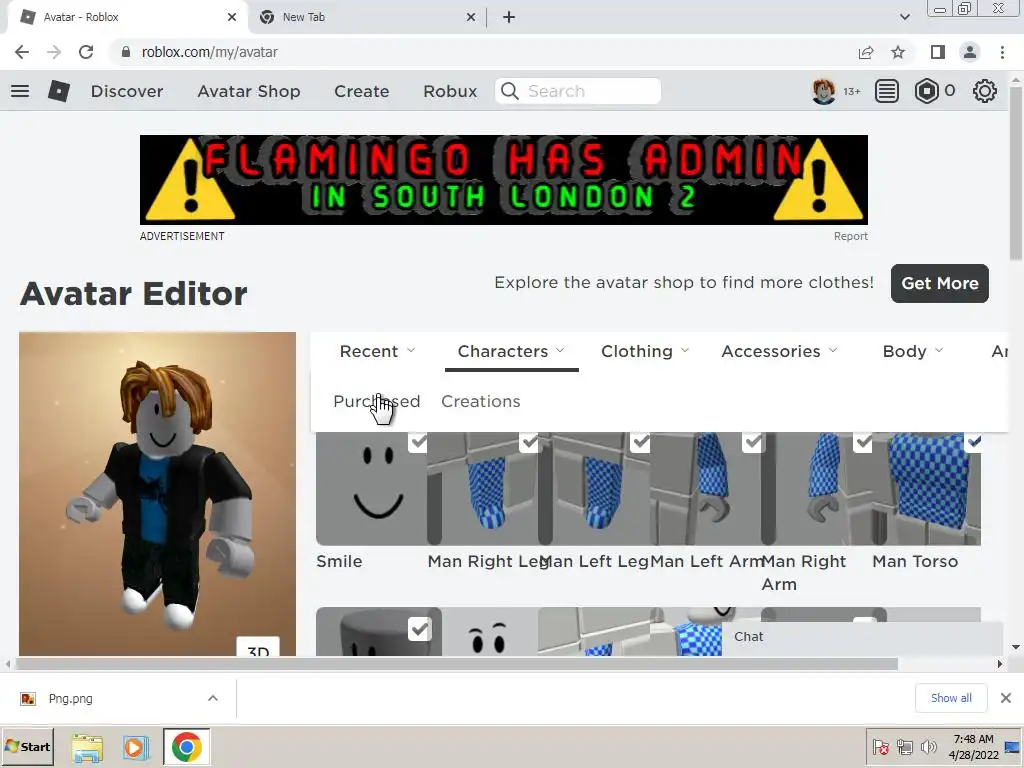Bookmark this page with the star icon
The height and width of the screenshot is (768, 1024).
click(x=898, y=52)
